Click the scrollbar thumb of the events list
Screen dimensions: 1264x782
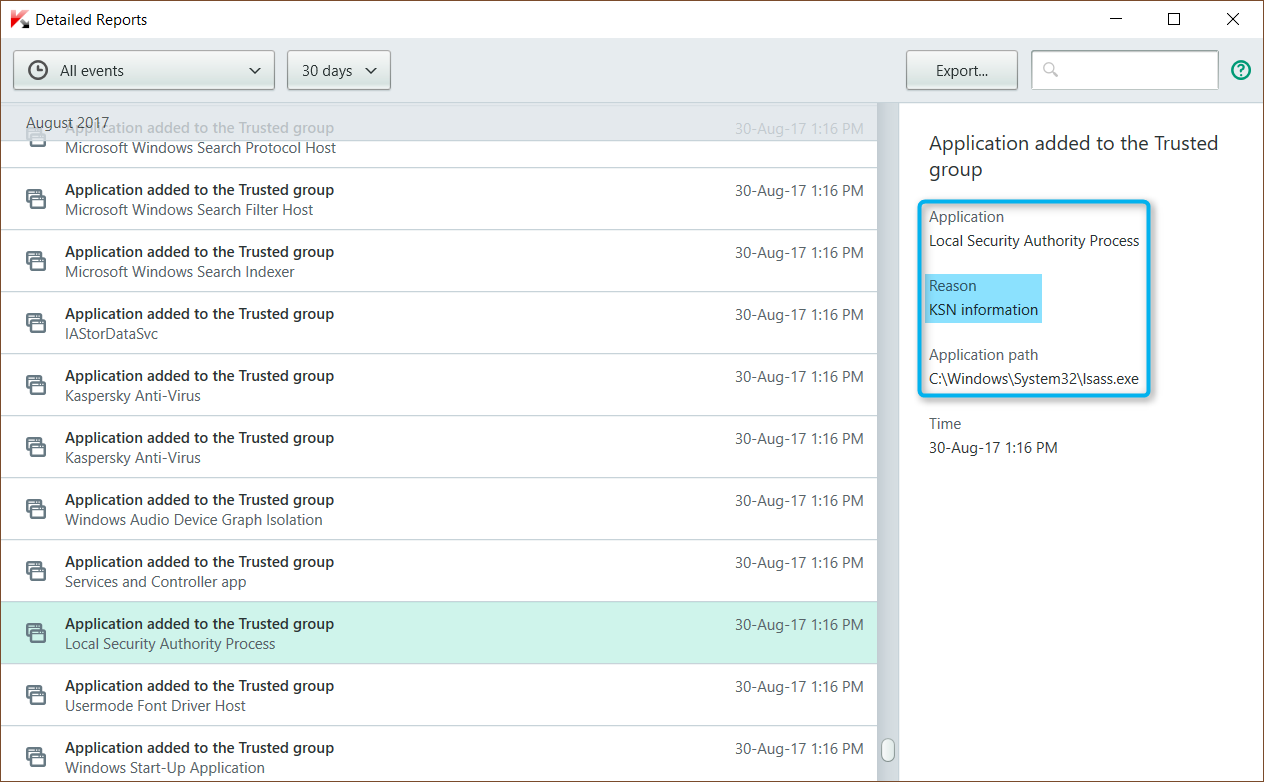(x=887, y=750)
